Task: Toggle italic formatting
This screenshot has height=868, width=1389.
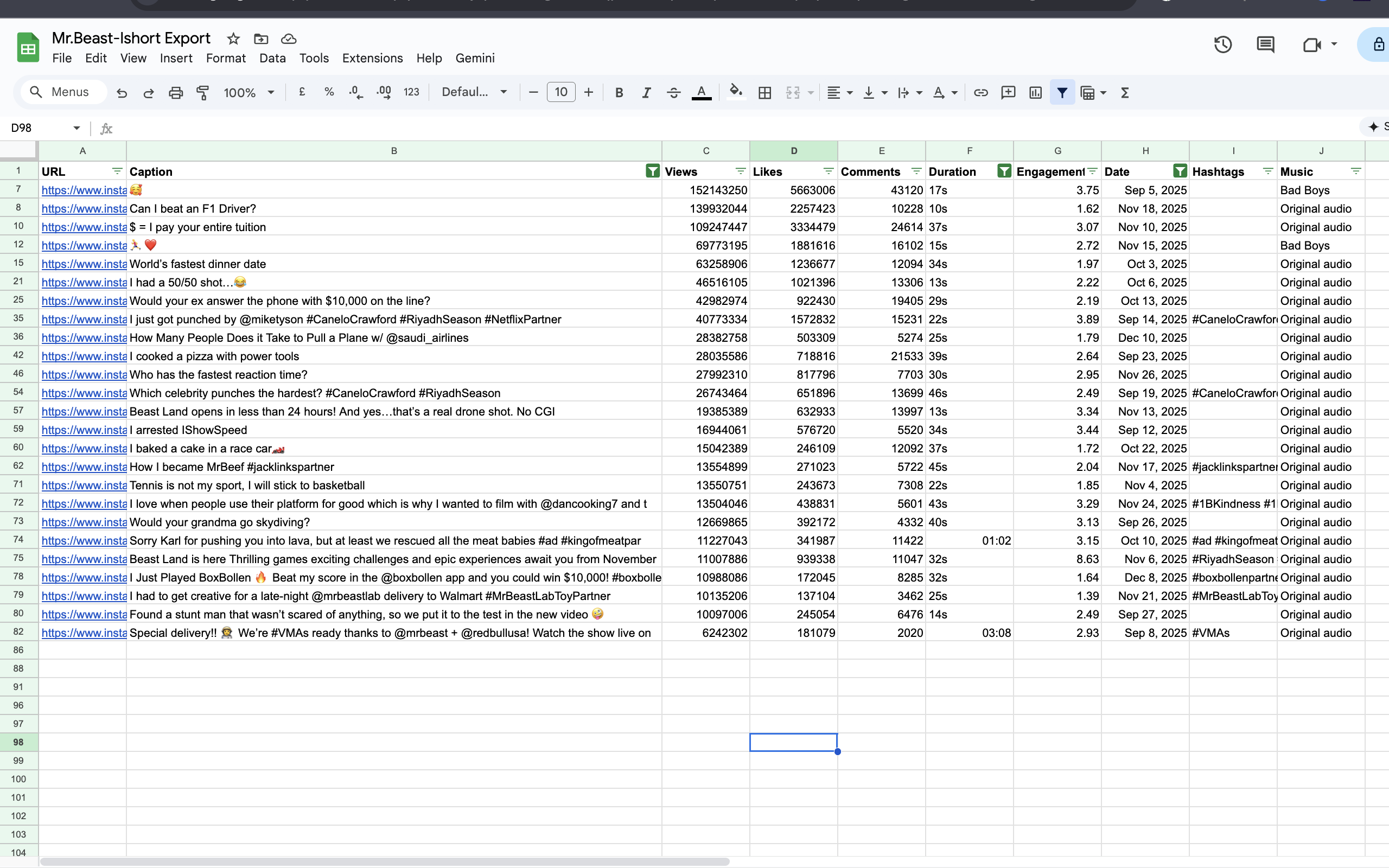Action: [x=646, y=92]
